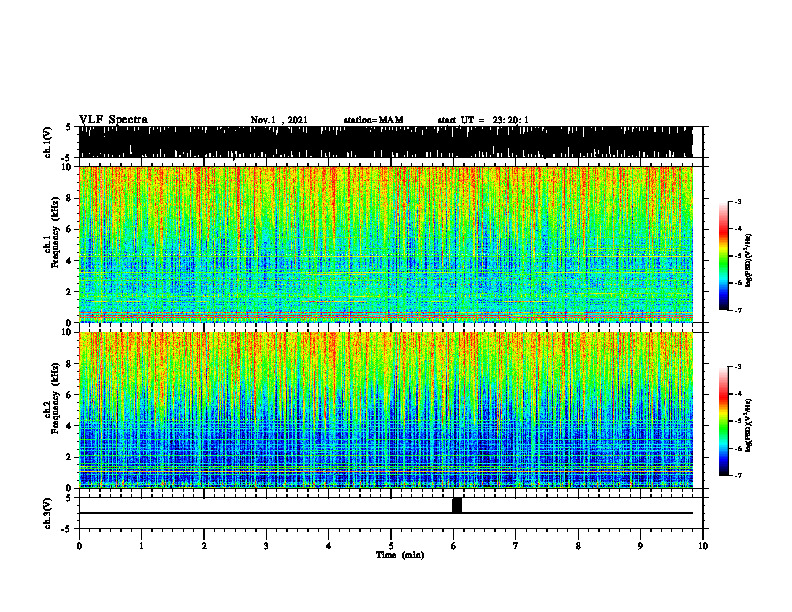
Task: Click the ch.3(V) axis label
Action: coord(48,513)
